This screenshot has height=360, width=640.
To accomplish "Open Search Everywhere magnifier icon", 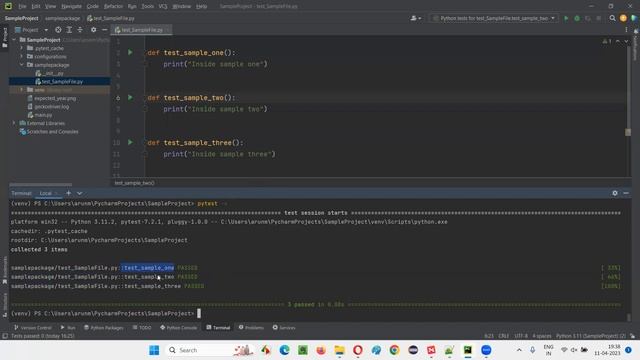I will pos(612,18).
